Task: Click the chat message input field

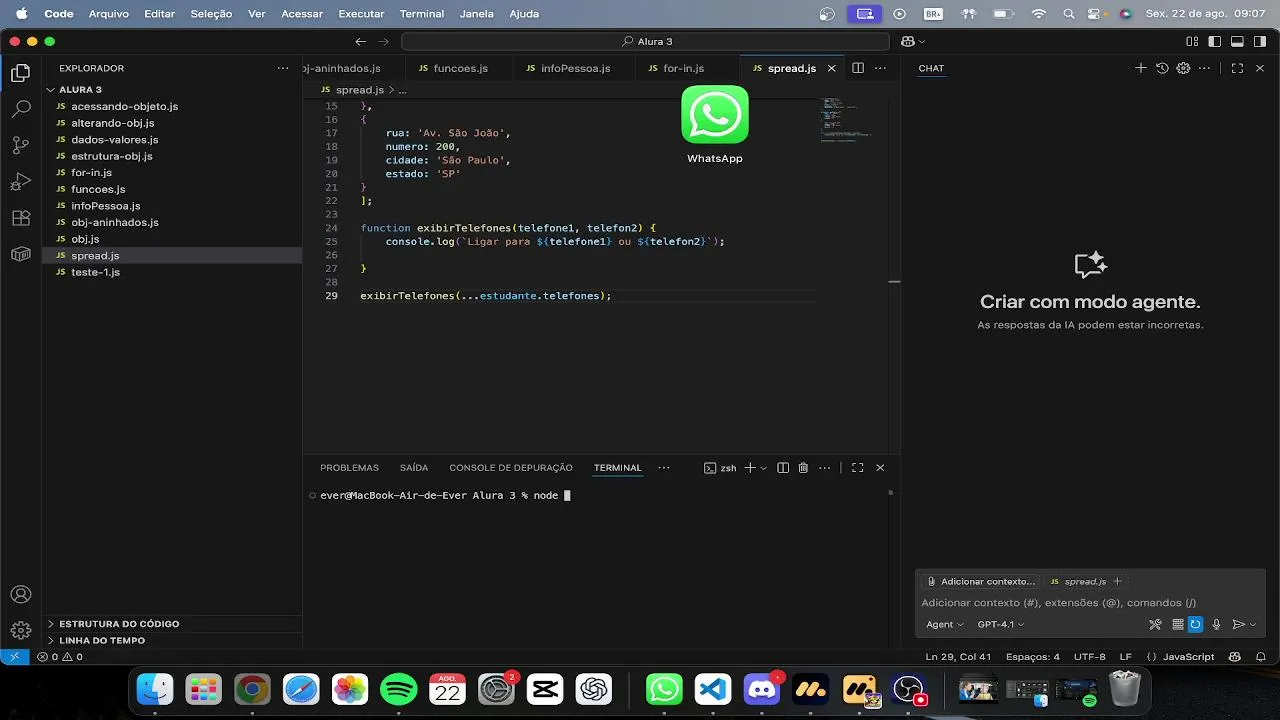Action: (1090, 603)
